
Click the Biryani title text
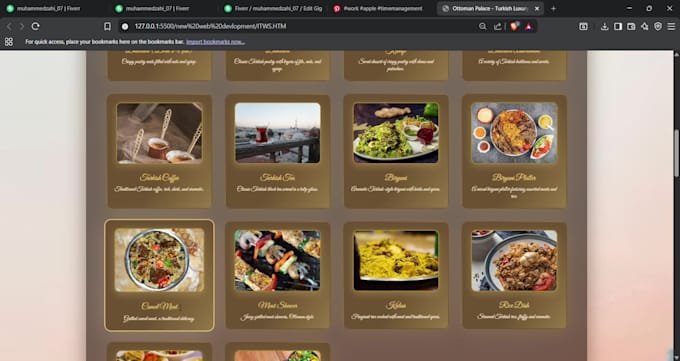point(396,177)
